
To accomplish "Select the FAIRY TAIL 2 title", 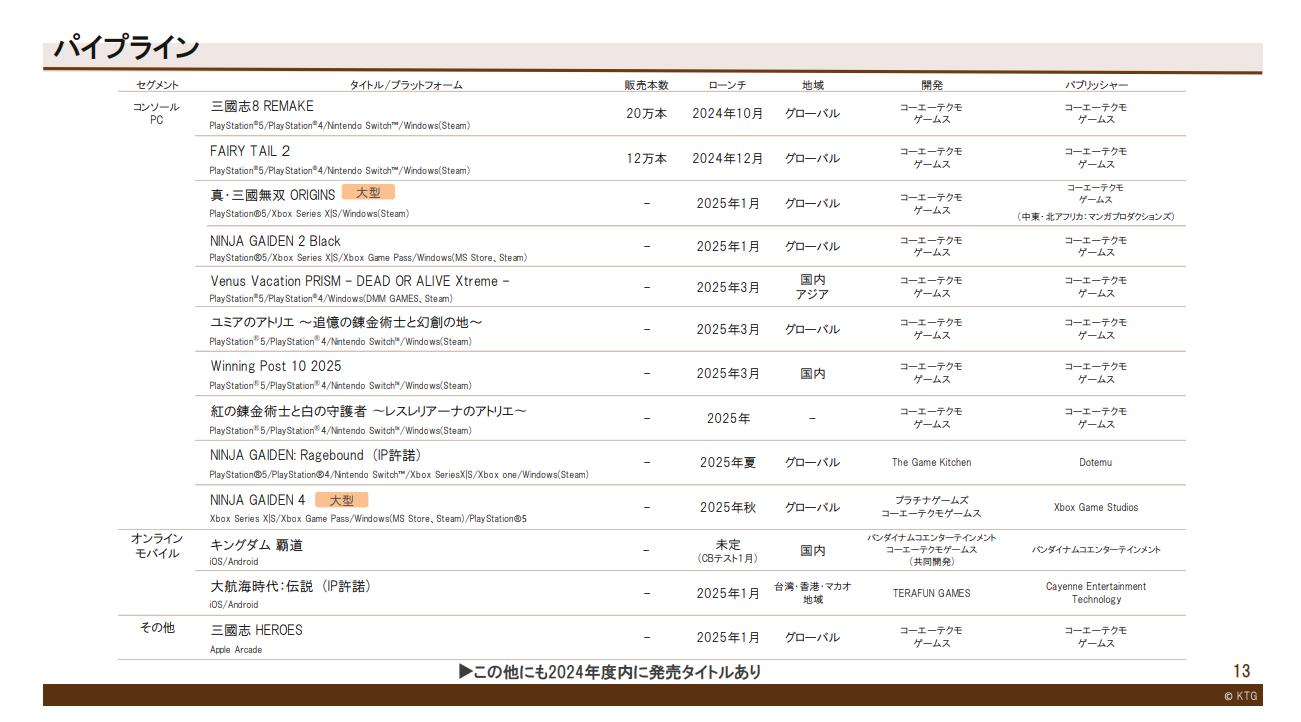I will point(250,151).
